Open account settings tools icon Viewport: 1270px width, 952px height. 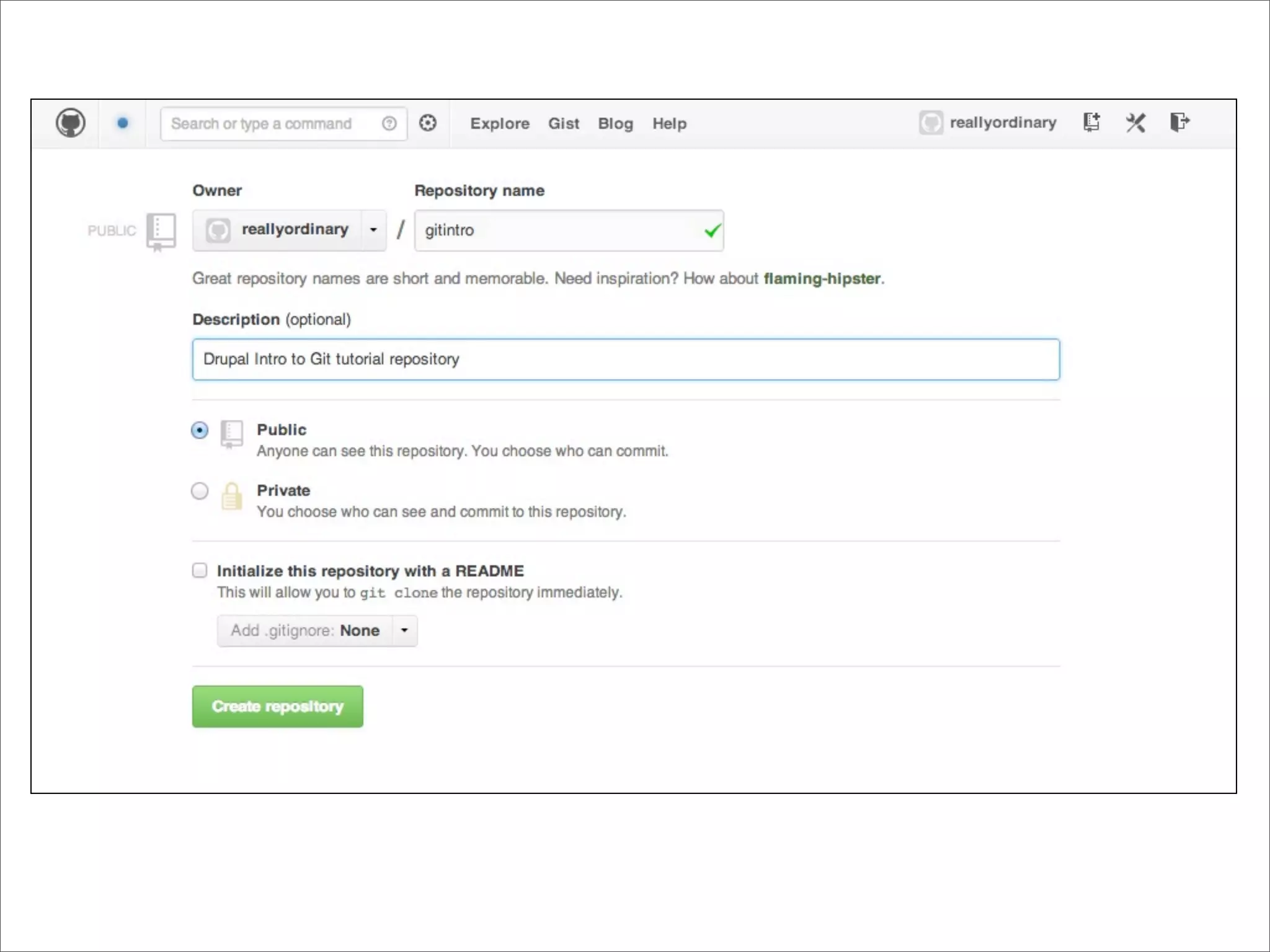pos(1135,122)
